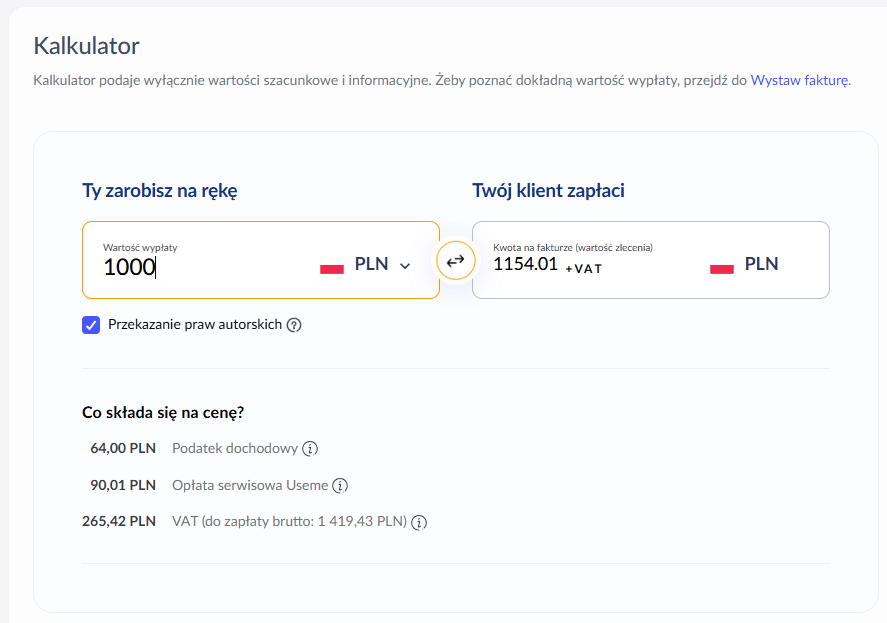Click Polish flag in Wartość wypłaty field
The height and width of the screenshot is (623, 887).
click(x=332, y=268)
